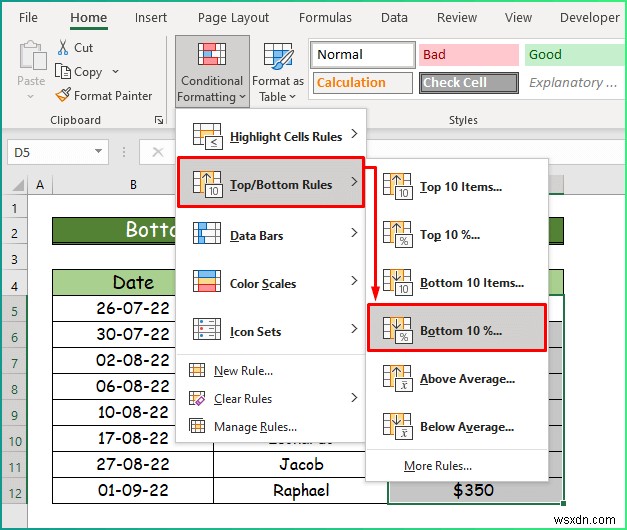
Task: Click the formula bar cancel X icon
Action: coord(158,152)
